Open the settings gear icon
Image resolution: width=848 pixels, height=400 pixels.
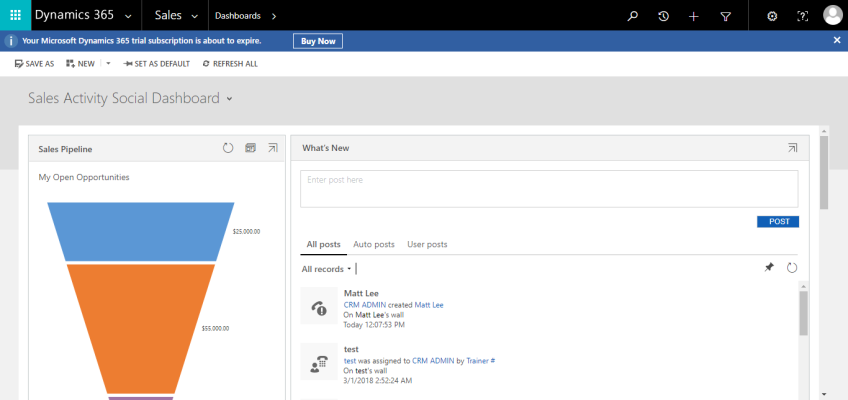click(772, 16)
